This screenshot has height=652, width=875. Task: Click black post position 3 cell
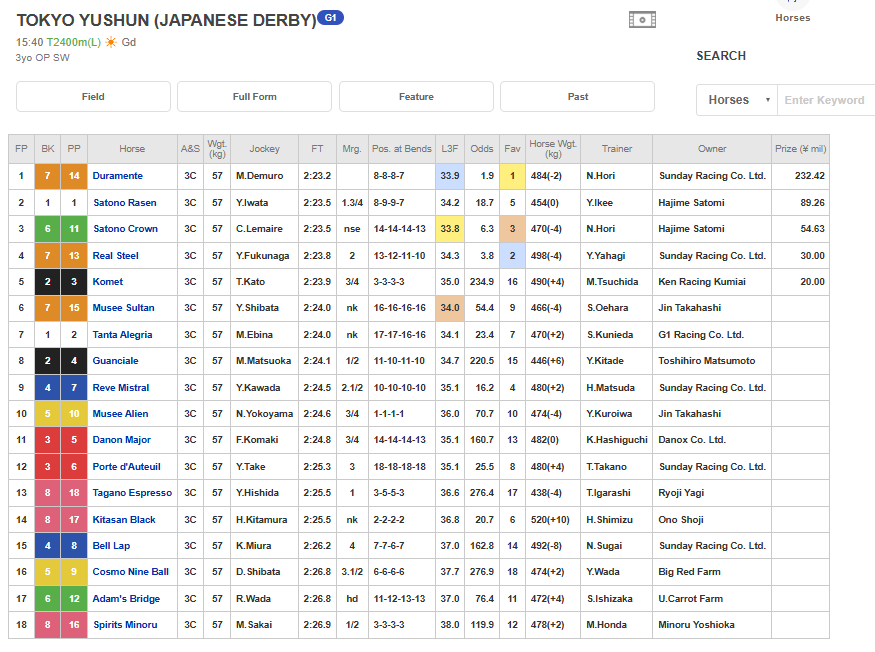(74, 282)
